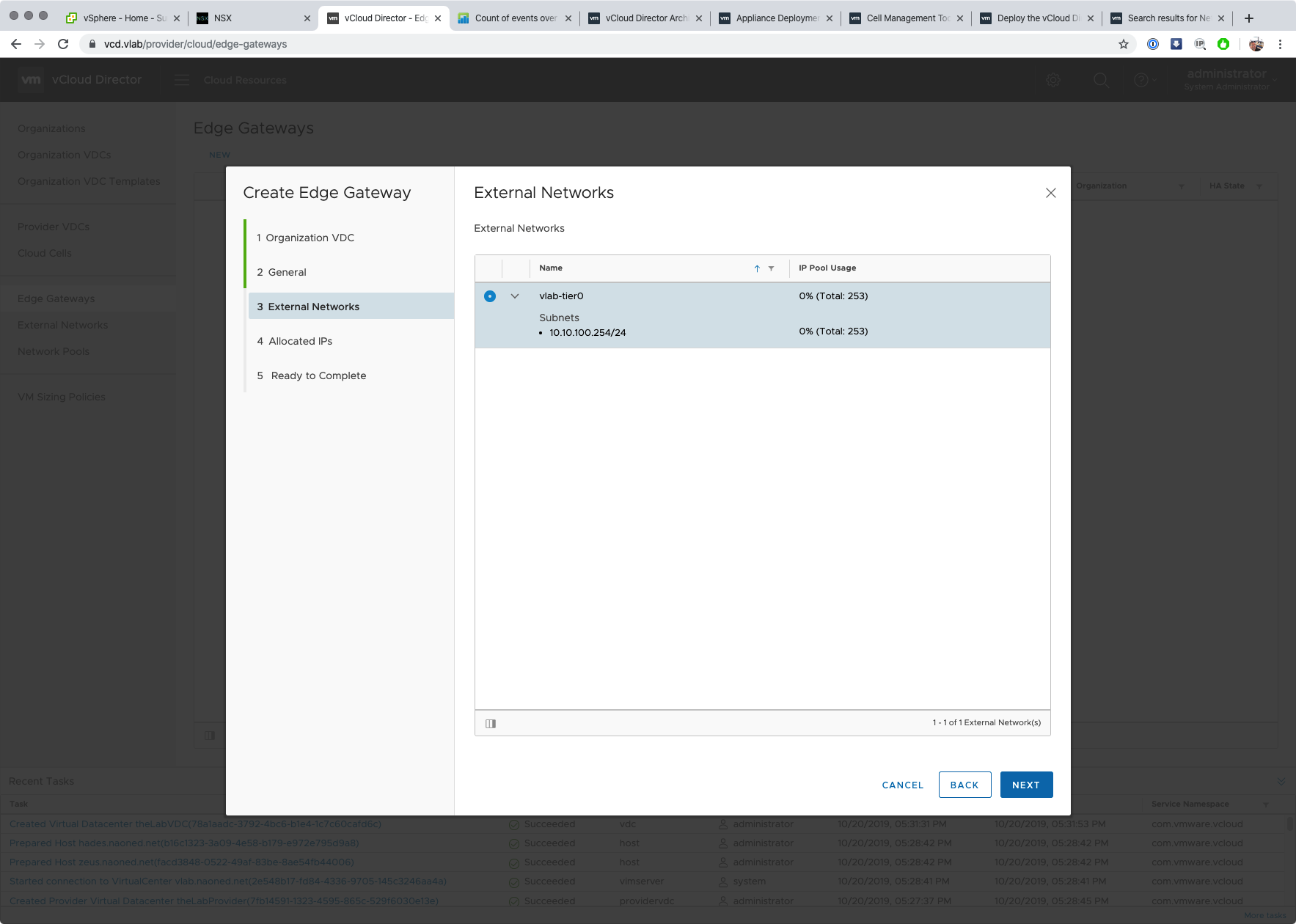The width and height of the screenshot is (1296, 924).
Task: Click the browser back arrow
Action: tap(16, 44)
